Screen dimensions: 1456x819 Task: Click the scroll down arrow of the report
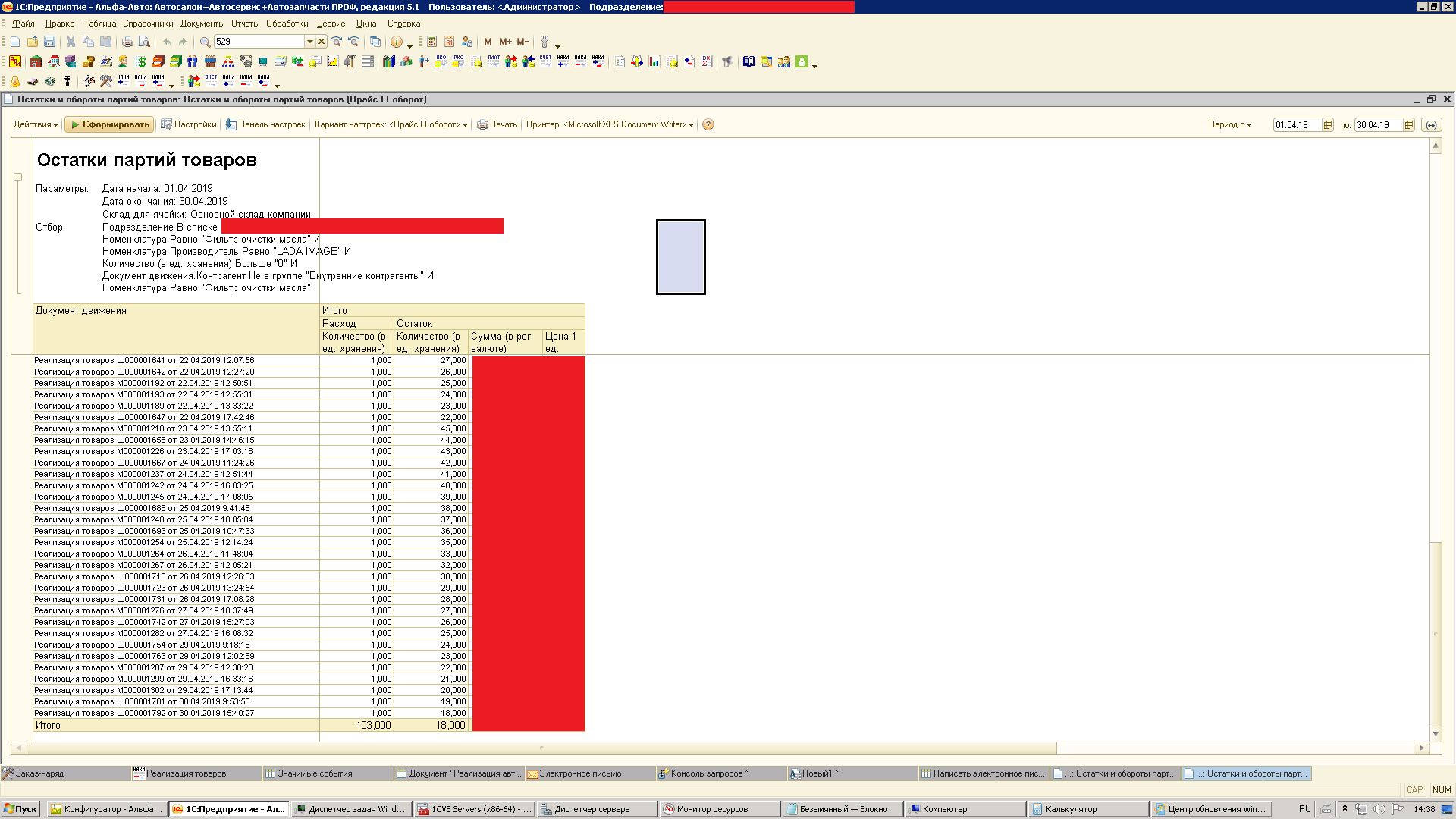1436,733
